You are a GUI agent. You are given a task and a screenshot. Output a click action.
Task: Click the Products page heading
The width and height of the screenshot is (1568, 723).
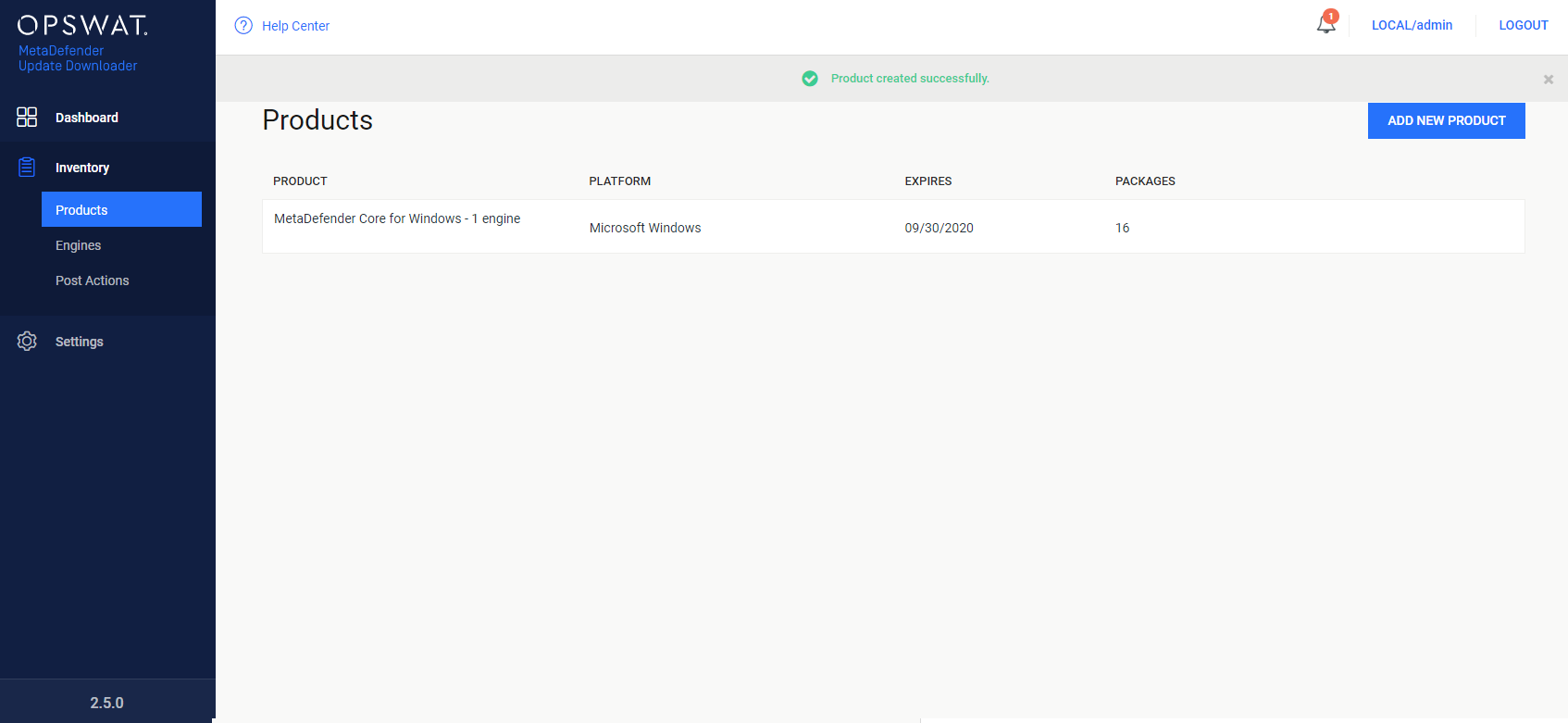tap(317, 120)
